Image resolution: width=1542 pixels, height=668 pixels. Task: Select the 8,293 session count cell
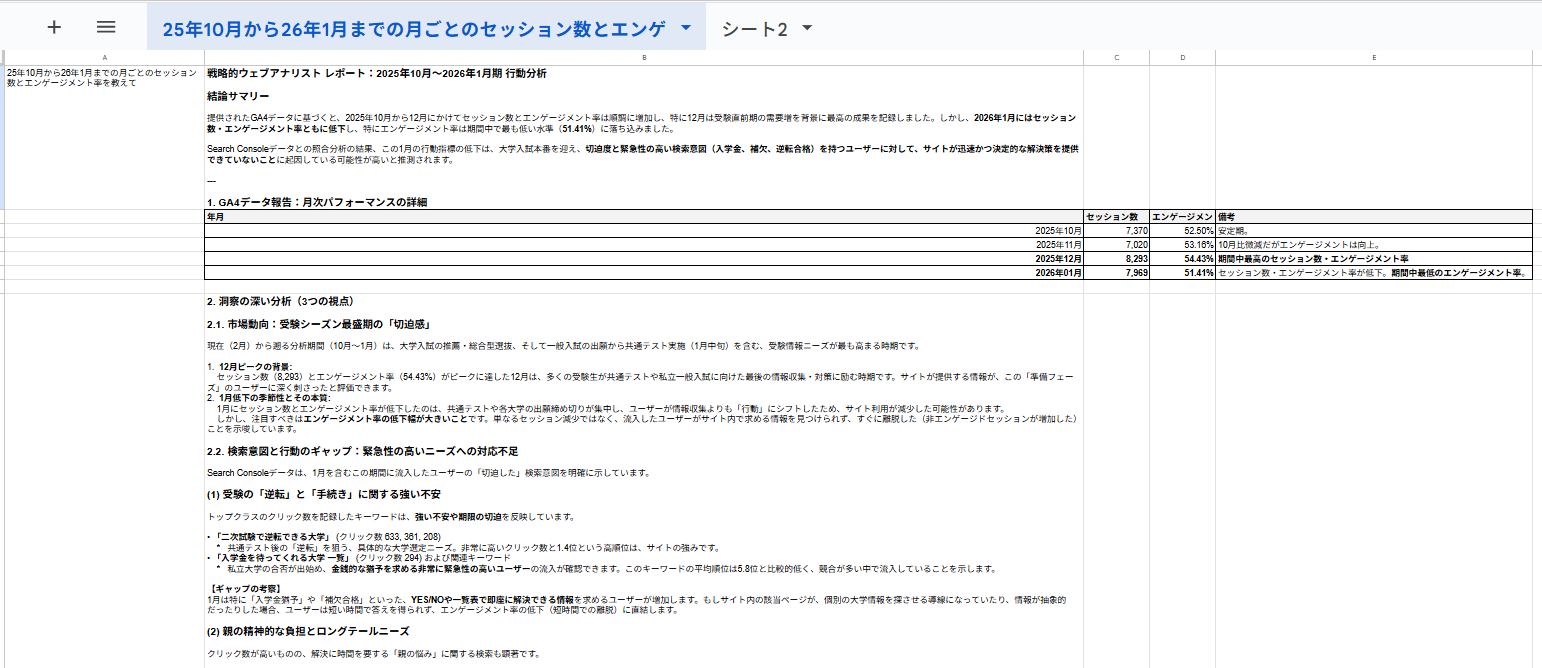(1116, 258)
